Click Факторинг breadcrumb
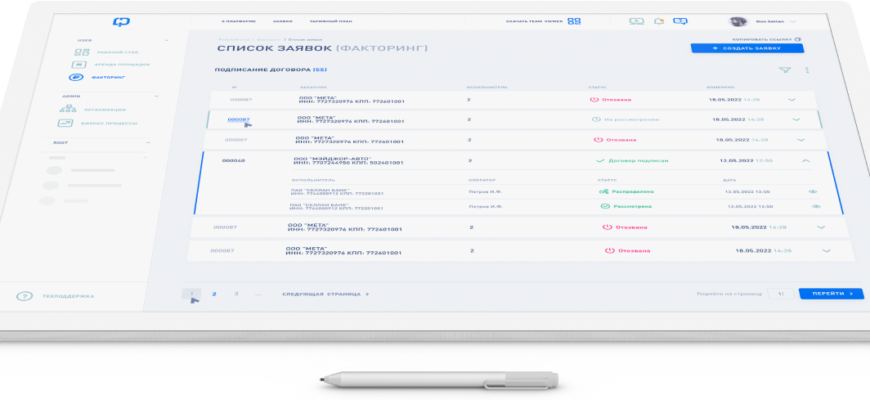870x400 pixels. (269, 39)
